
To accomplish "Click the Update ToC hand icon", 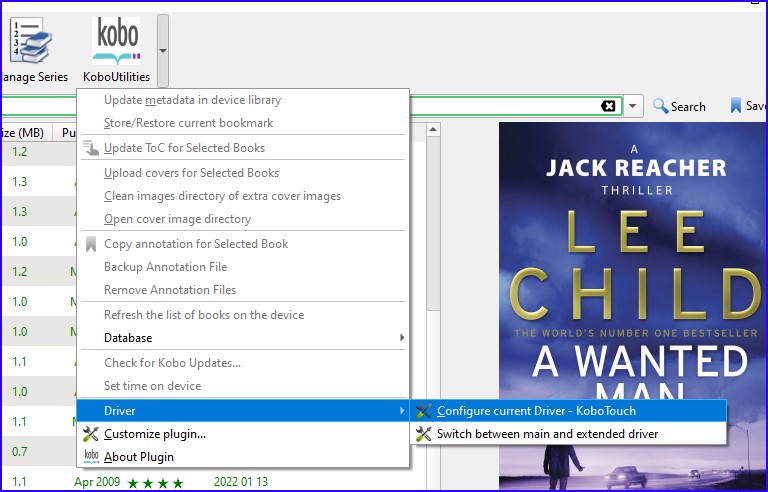I will tap(91, 148).
